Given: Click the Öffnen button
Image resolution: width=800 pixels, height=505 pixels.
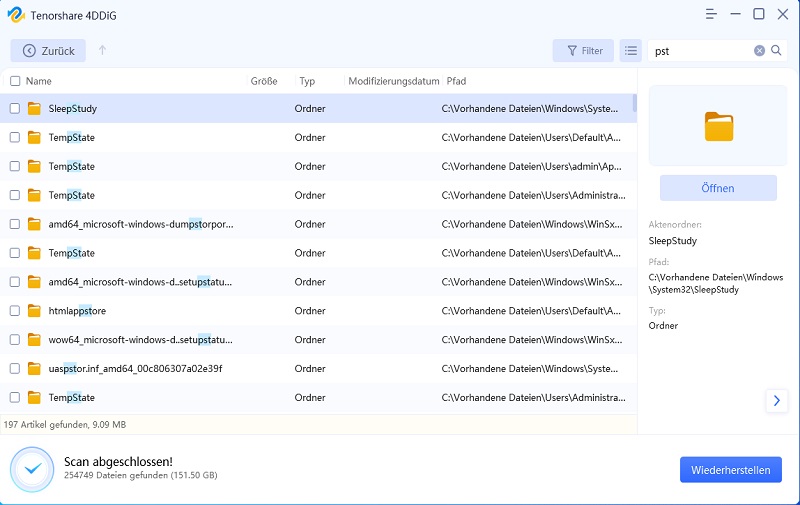Looking at the screenshot, I should (x=718, y=188).
